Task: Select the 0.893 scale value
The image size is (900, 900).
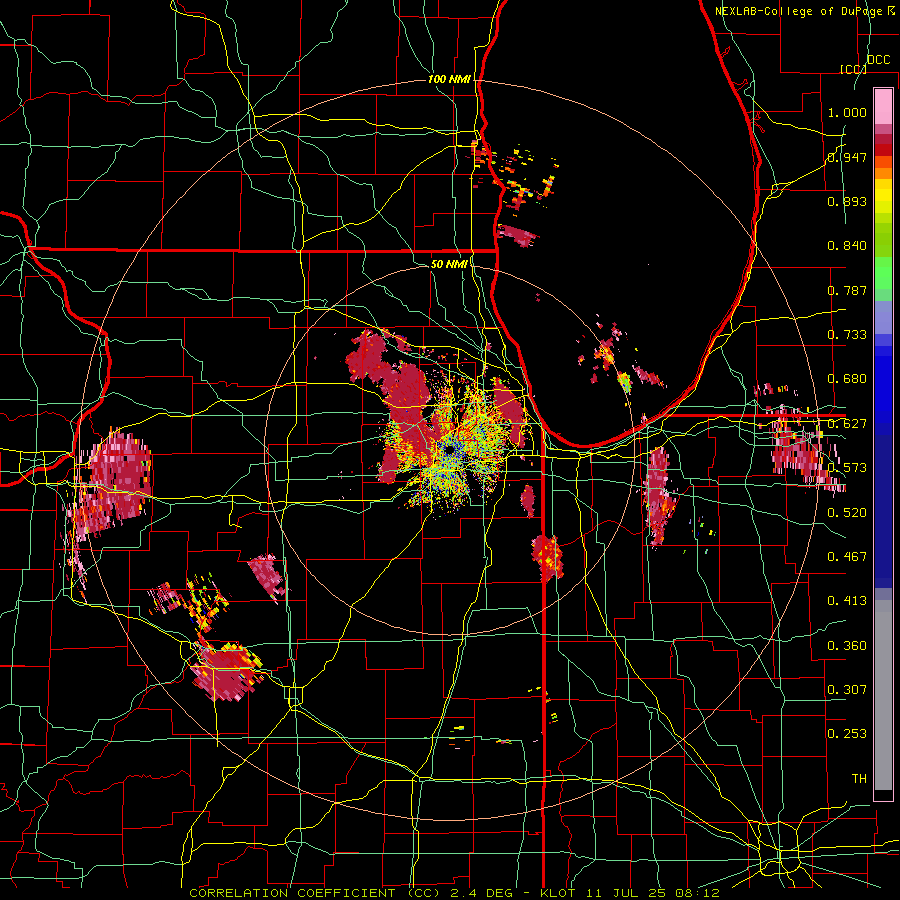Action: (x=847, y=201)
